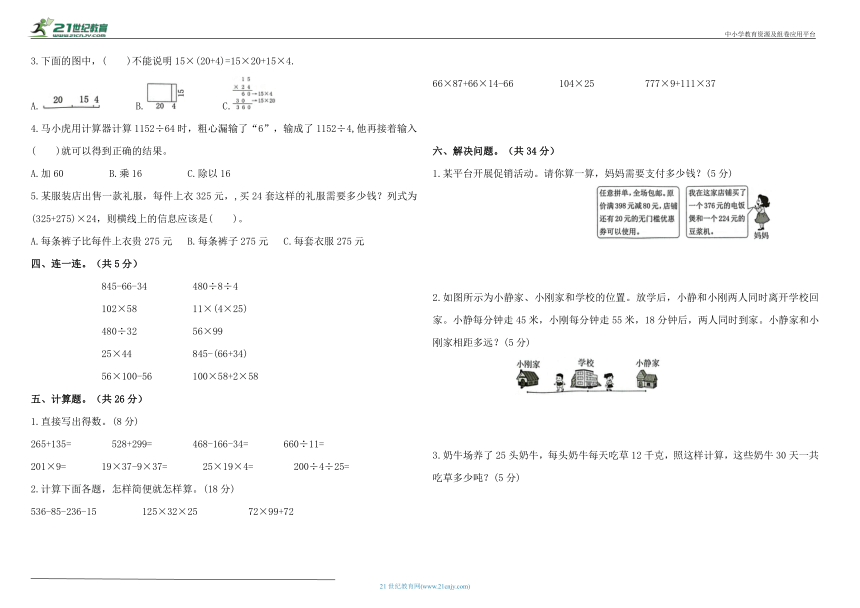The height and width of the screenshot is (608, 860).
Task: Open the 21世纪教育网 www.21cnjy.com footer link
Action: pyautogui.click(x=425, y=586)
